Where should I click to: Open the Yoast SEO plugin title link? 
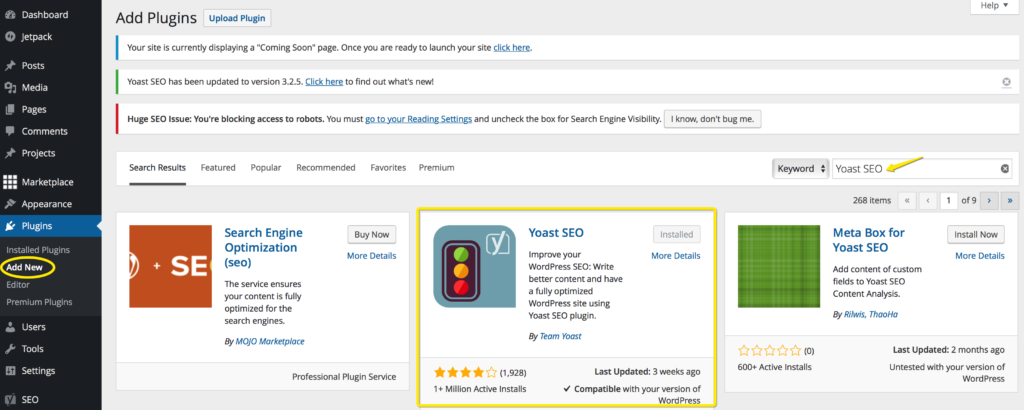pyautogui.click(x=556, y=233)
